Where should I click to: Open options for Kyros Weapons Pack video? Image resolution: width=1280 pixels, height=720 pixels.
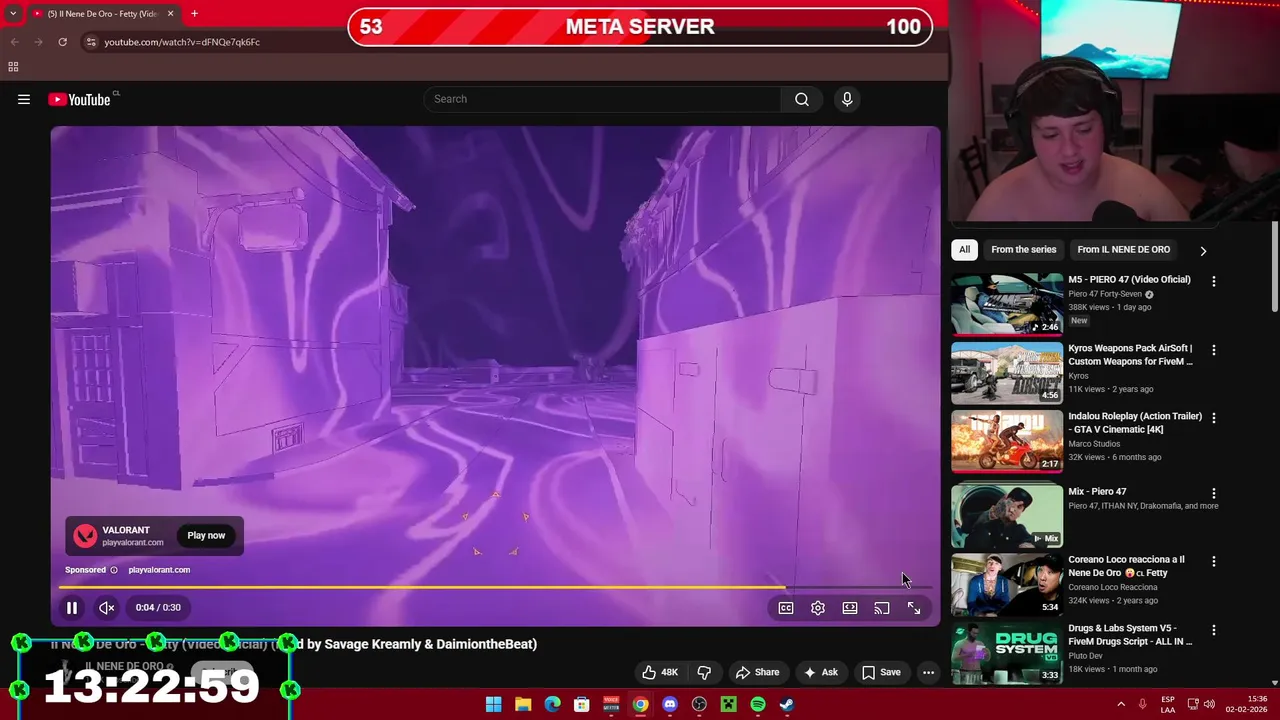tap(1214, 351)
